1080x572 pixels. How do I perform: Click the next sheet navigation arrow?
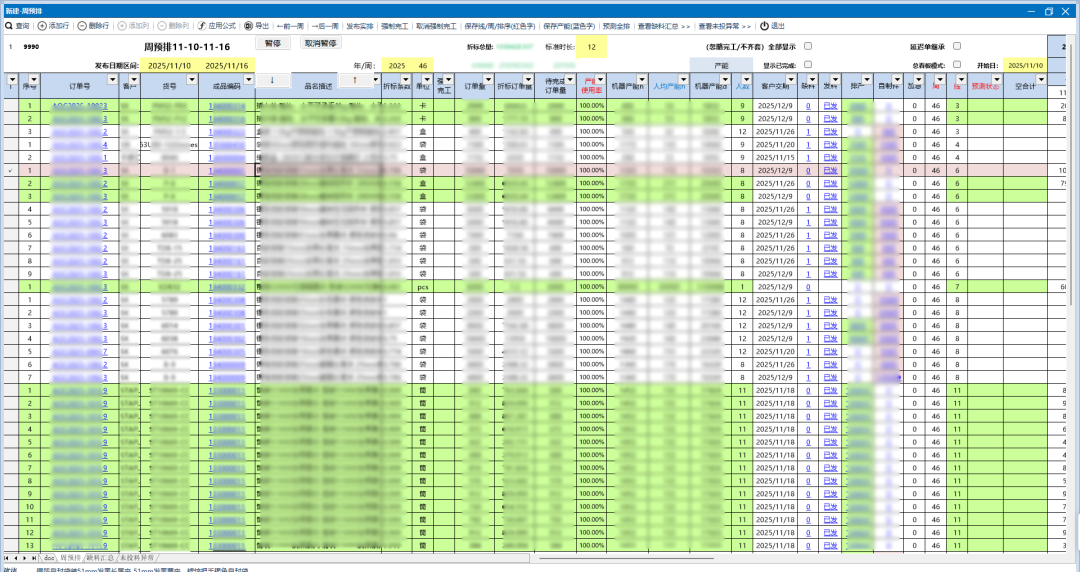[25, 558]
